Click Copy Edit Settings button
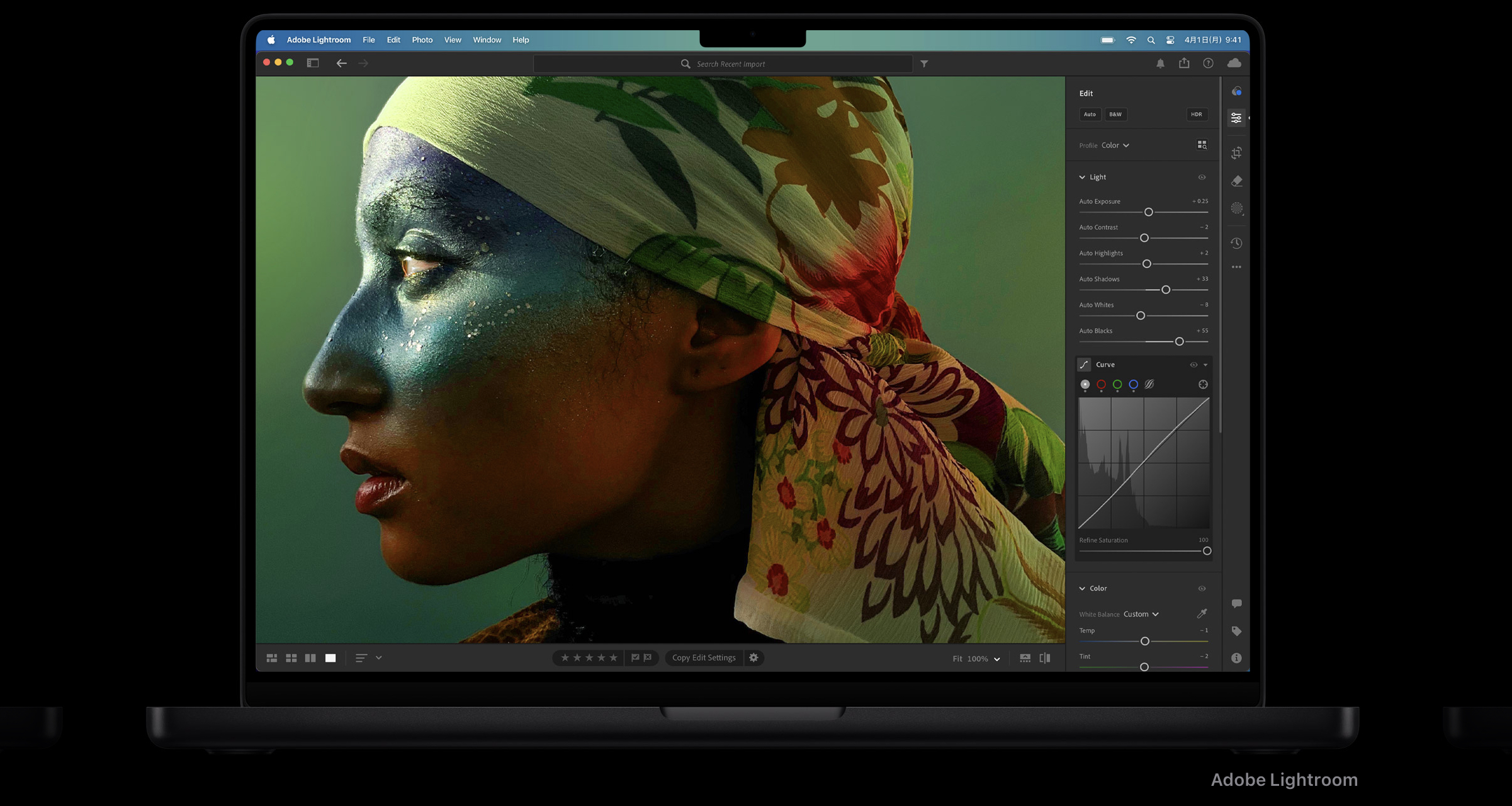Image resolution: width=1512 pixels, height=806 pixels. pos(703,657)
